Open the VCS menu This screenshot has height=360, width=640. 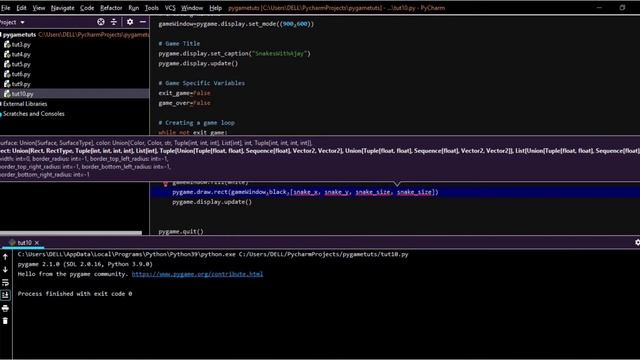click(170, 8)
